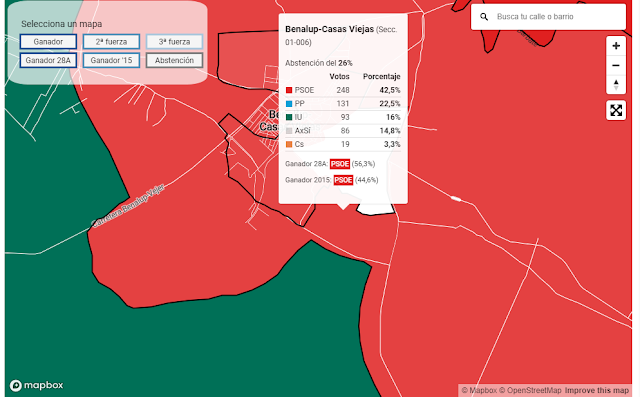The width and height of the screenshot is (640, 397).
Task: Show the Abstención map
Action: coord(174,60)
